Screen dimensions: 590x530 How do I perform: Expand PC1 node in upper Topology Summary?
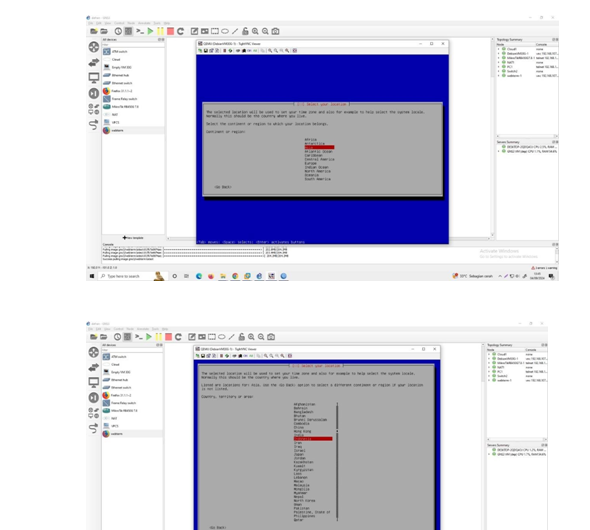click(499, 67)
